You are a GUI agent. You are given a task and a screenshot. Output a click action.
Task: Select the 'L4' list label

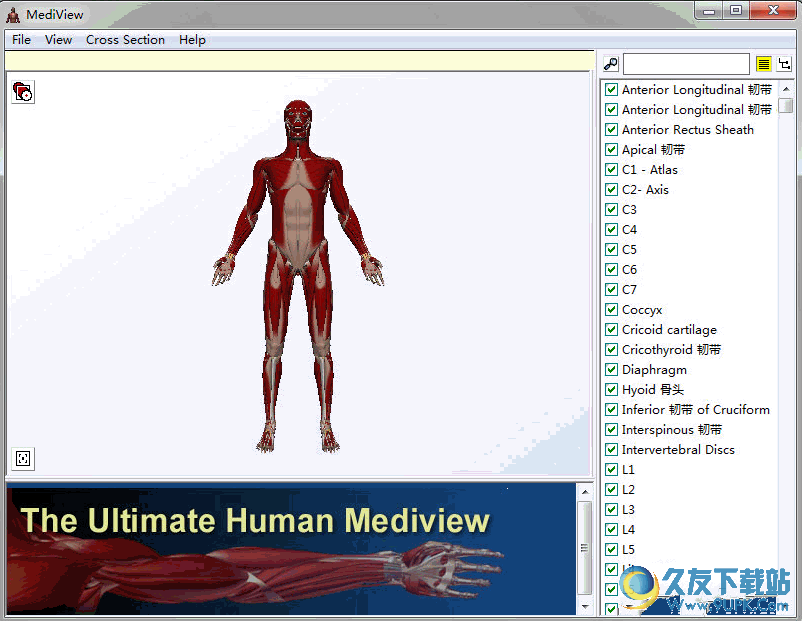pyautogui.click(x=628, y=529)
